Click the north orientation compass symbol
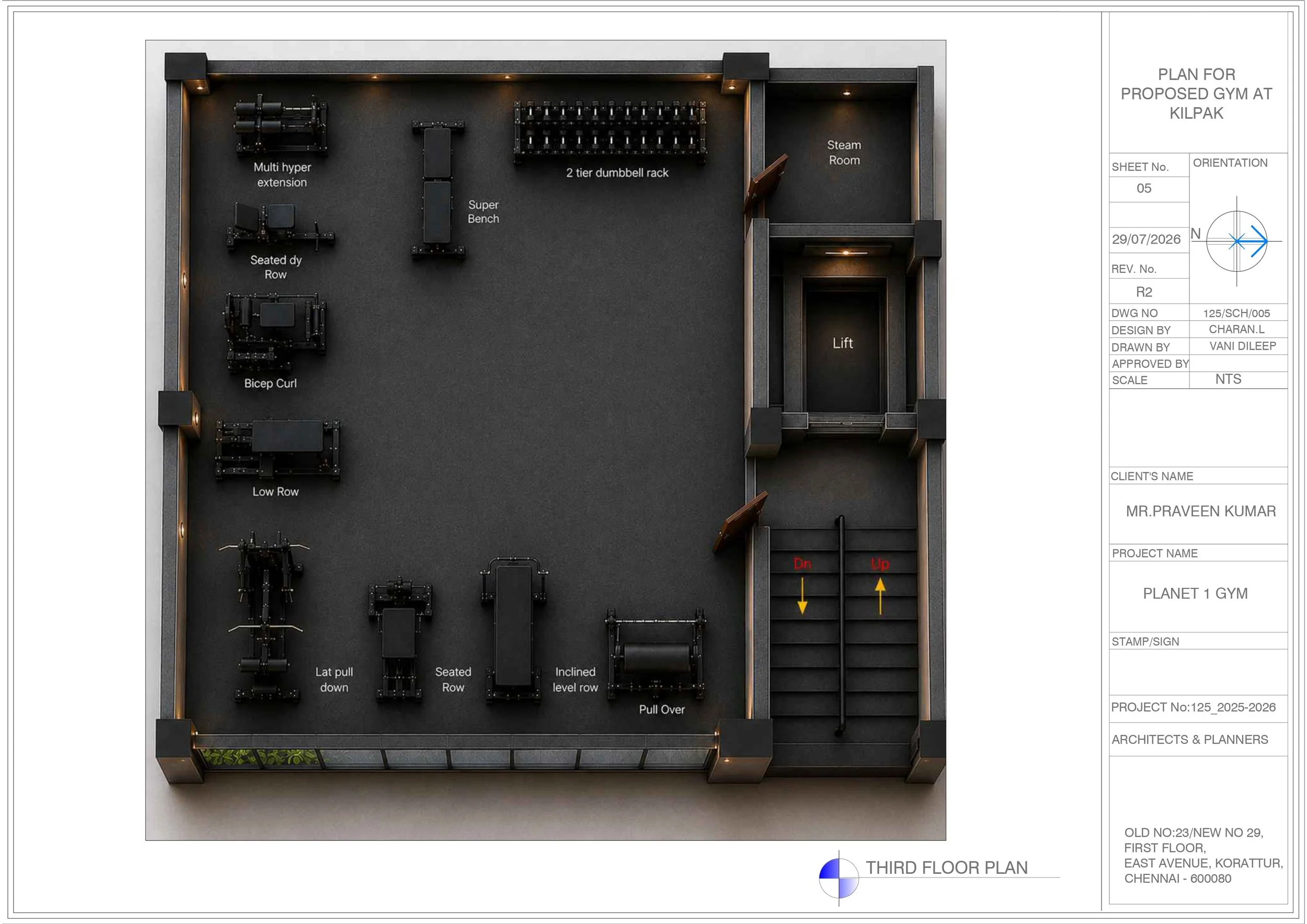Viewport: 1307px width, 924px height. click(1236, 241)
